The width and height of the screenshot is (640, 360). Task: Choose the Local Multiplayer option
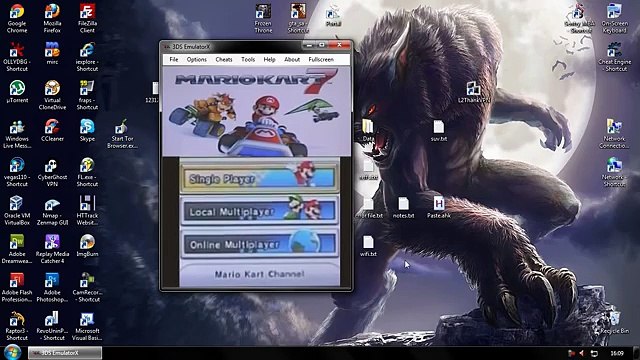pyautogui.click(x=259, y=211)
